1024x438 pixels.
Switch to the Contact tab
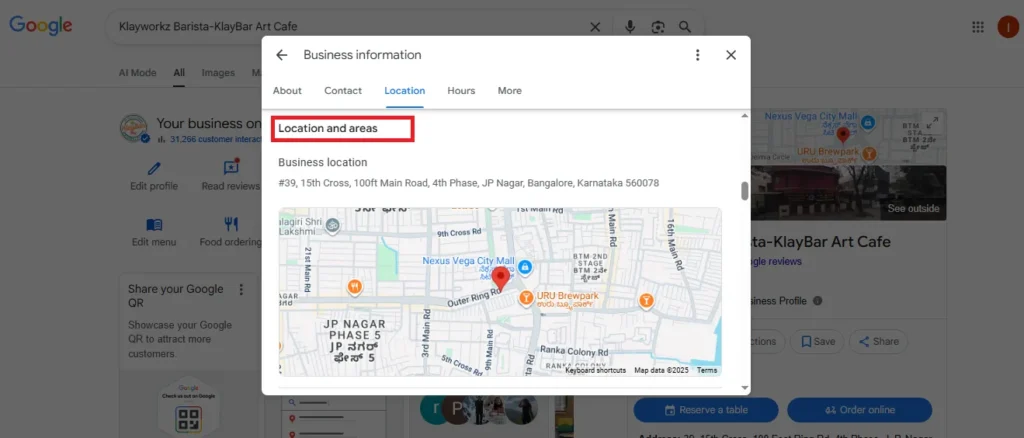343,91
